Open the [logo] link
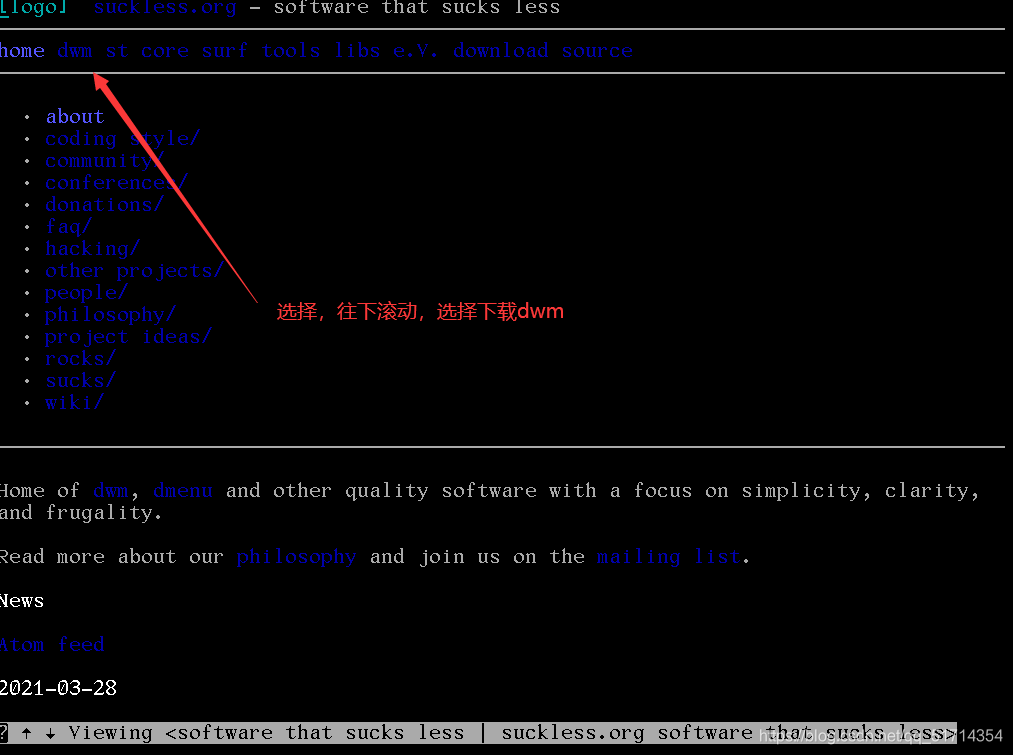Viewport: 1013px width, 755px height. (33, 8)
